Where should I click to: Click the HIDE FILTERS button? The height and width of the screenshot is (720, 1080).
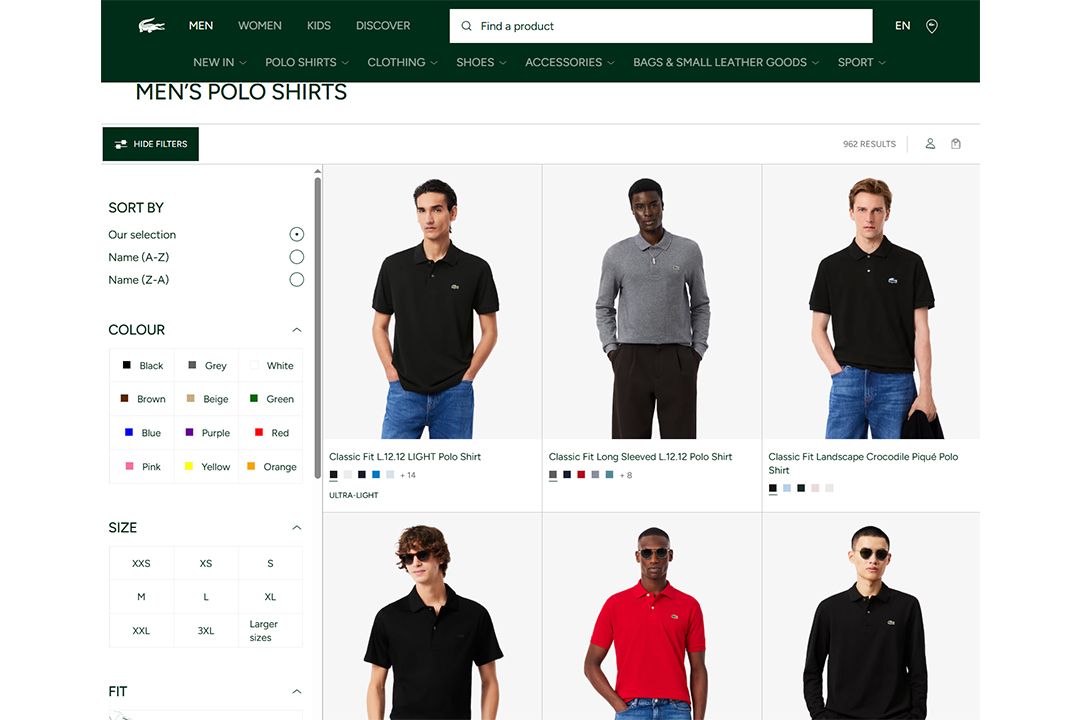click(x=150, y=143)
